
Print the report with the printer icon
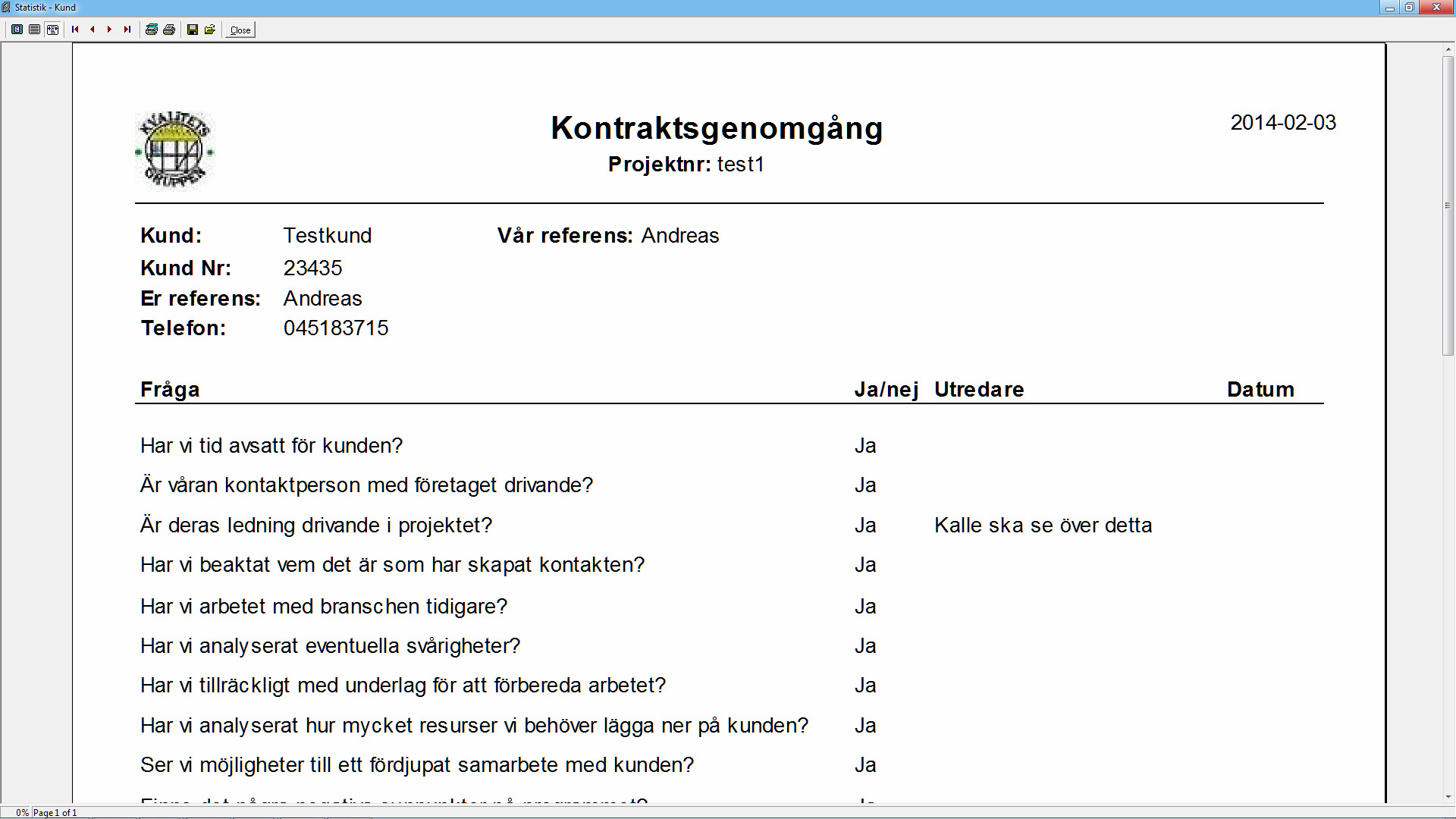click(169, 30)
